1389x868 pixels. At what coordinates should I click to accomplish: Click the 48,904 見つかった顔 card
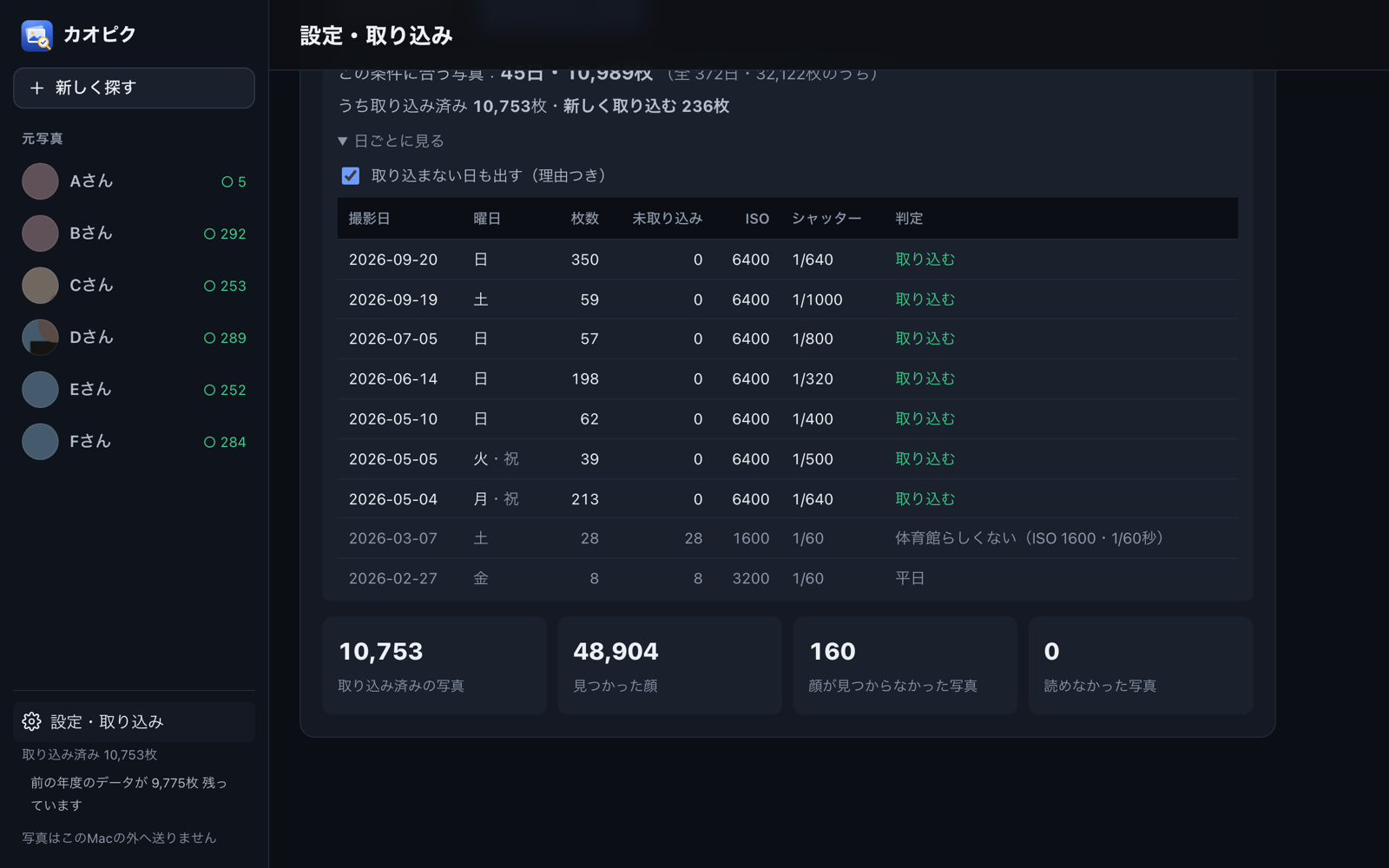(x=669, y=666)
